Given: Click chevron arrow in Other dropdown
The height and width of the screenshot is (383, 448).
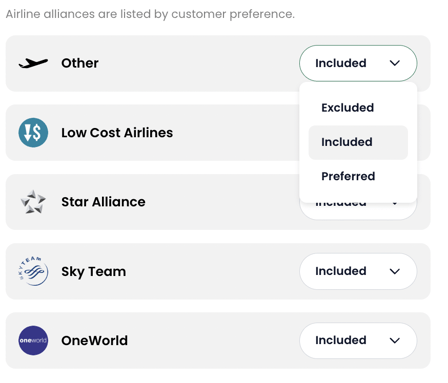Looking at the screenshot, I should click(395, 63).
